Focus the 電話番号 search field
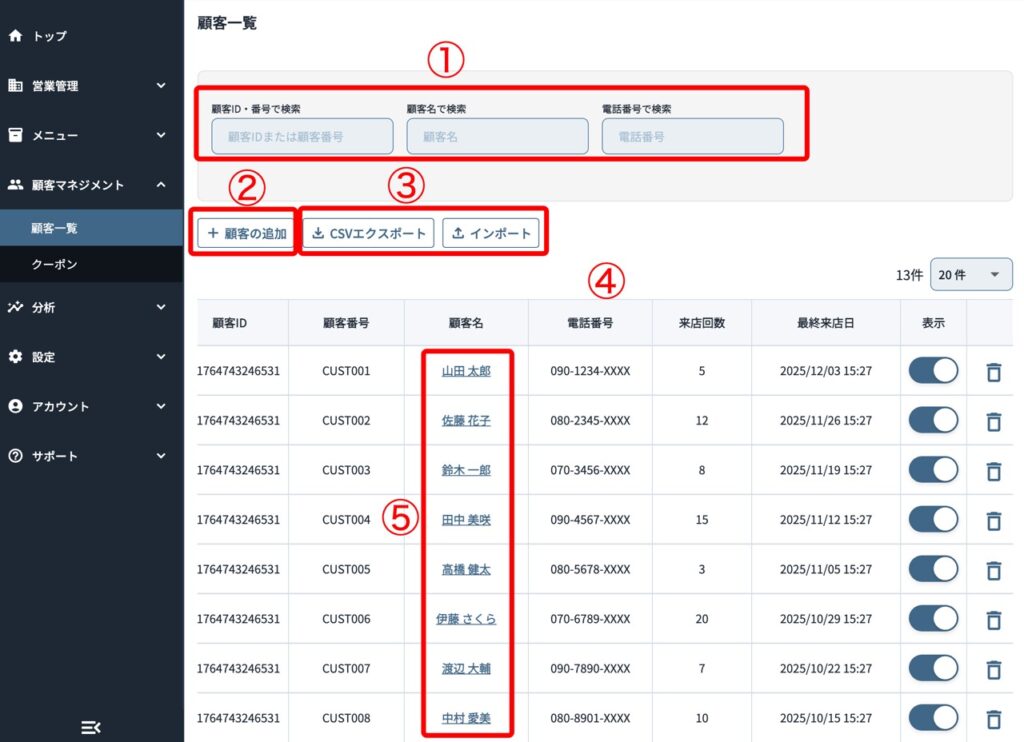This screenshot has height=742, width=1024. coord(692,136)
